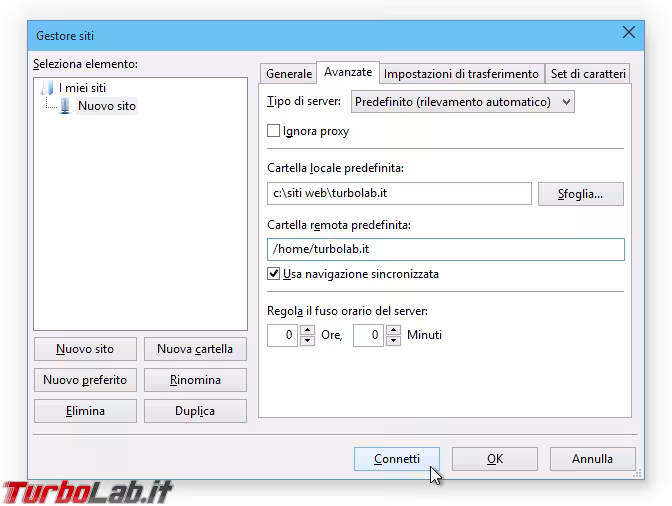The height and width of the screenshot is (506, 672).
Task: Click Sfoglia to browse local folder
Action: 581,194
